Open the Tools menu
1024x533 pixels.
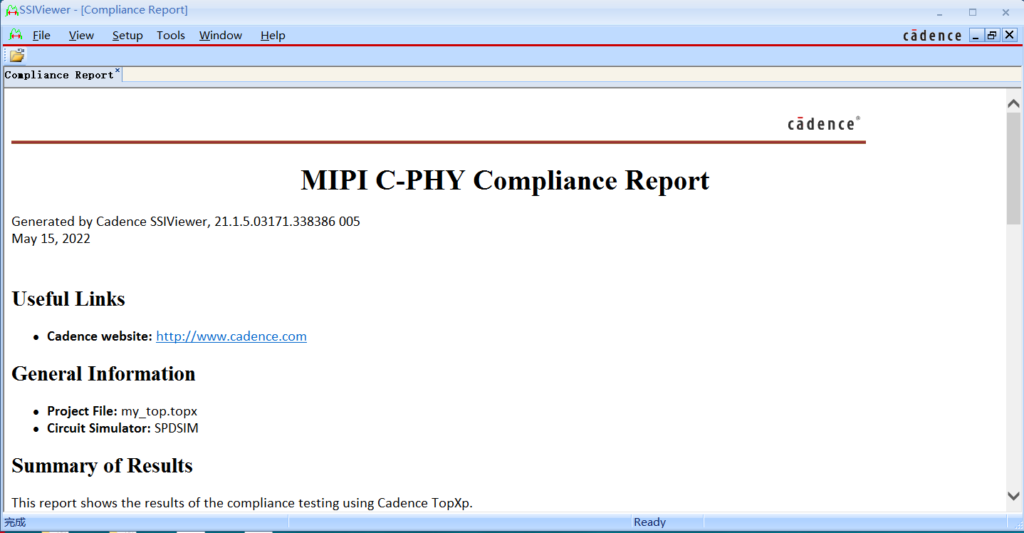[171, 35]
